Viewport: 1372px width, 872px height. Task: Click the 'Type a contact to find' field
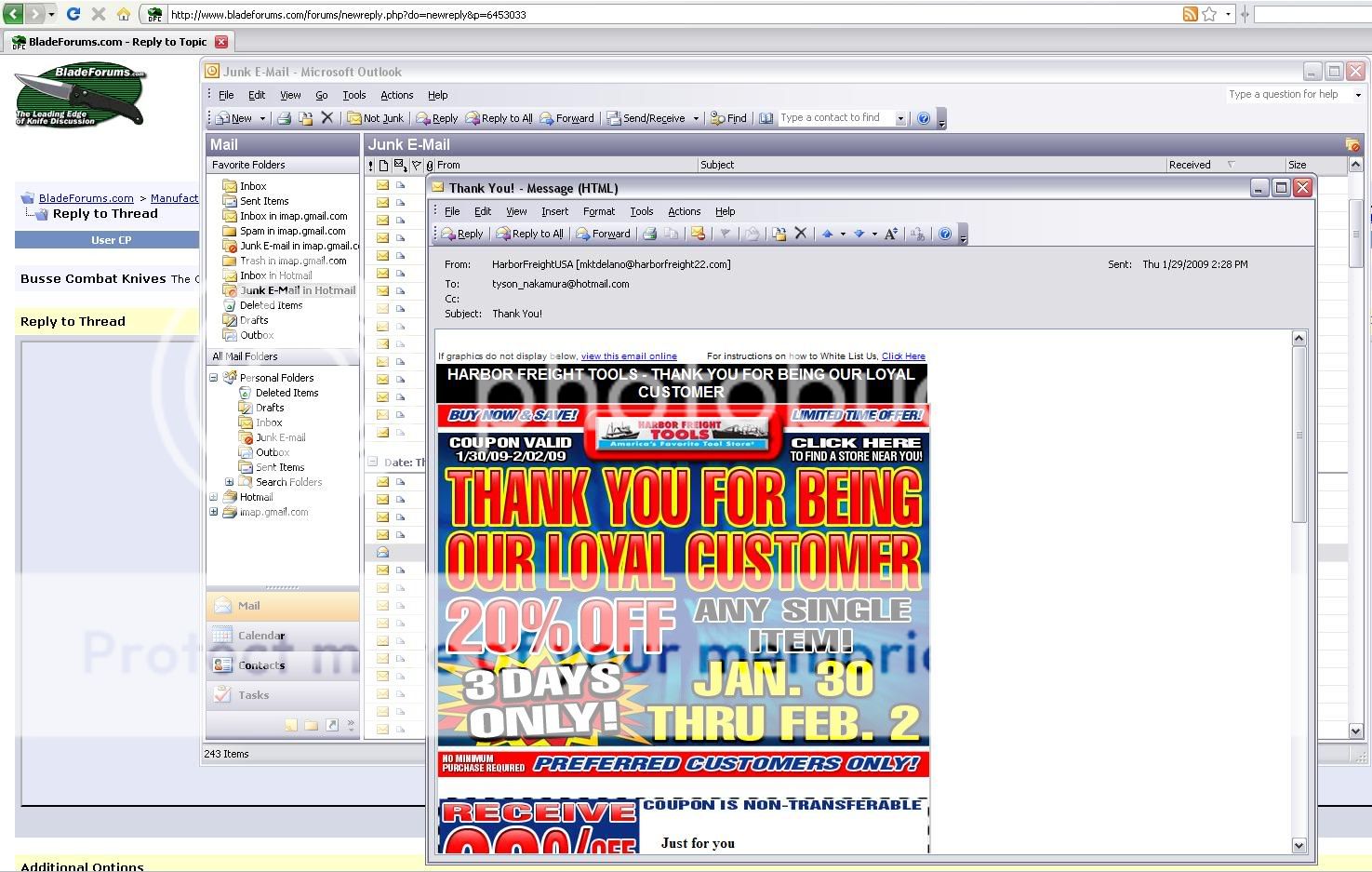835,118
